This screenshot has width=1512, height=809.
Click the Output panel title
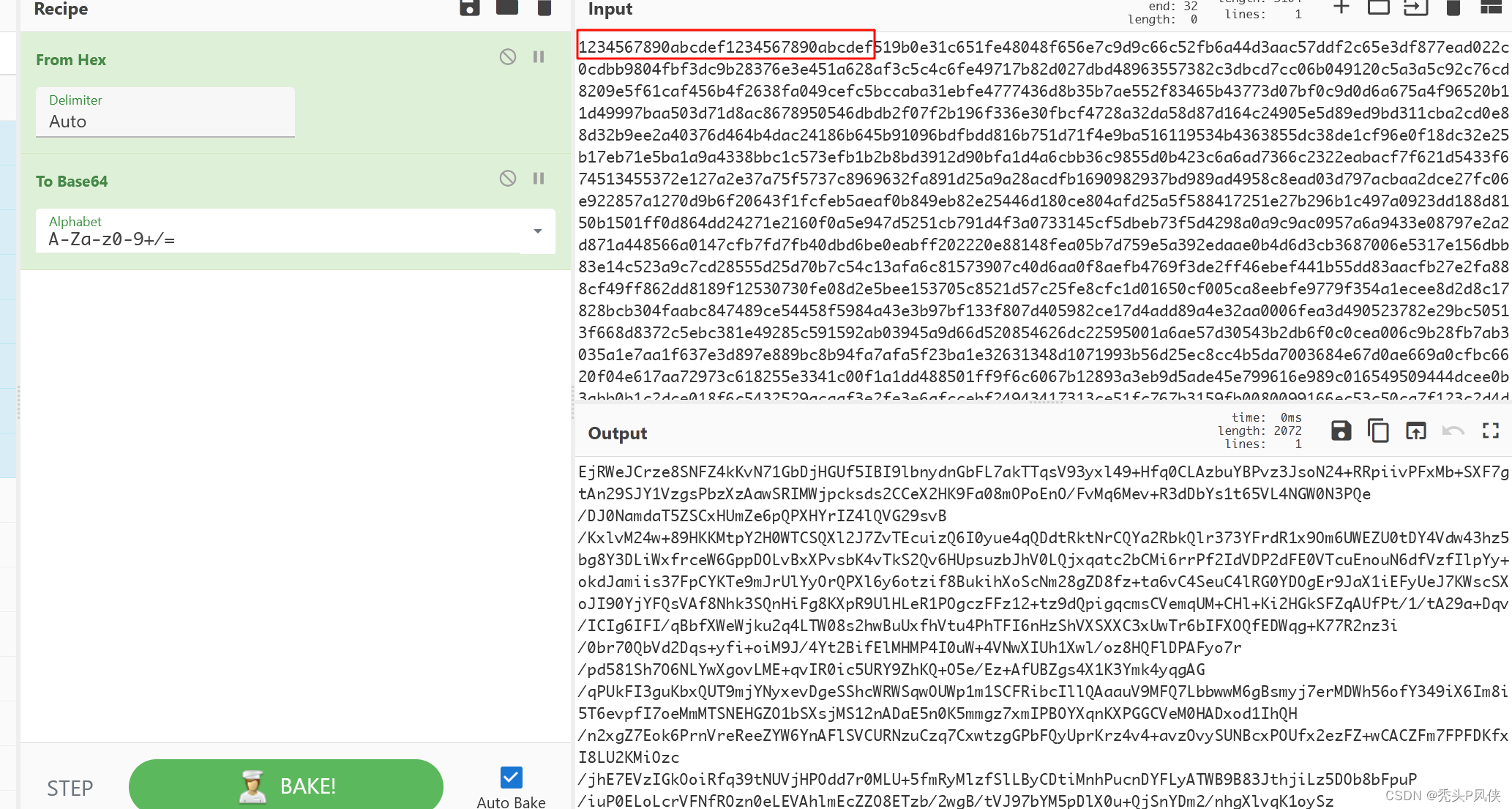618,433
